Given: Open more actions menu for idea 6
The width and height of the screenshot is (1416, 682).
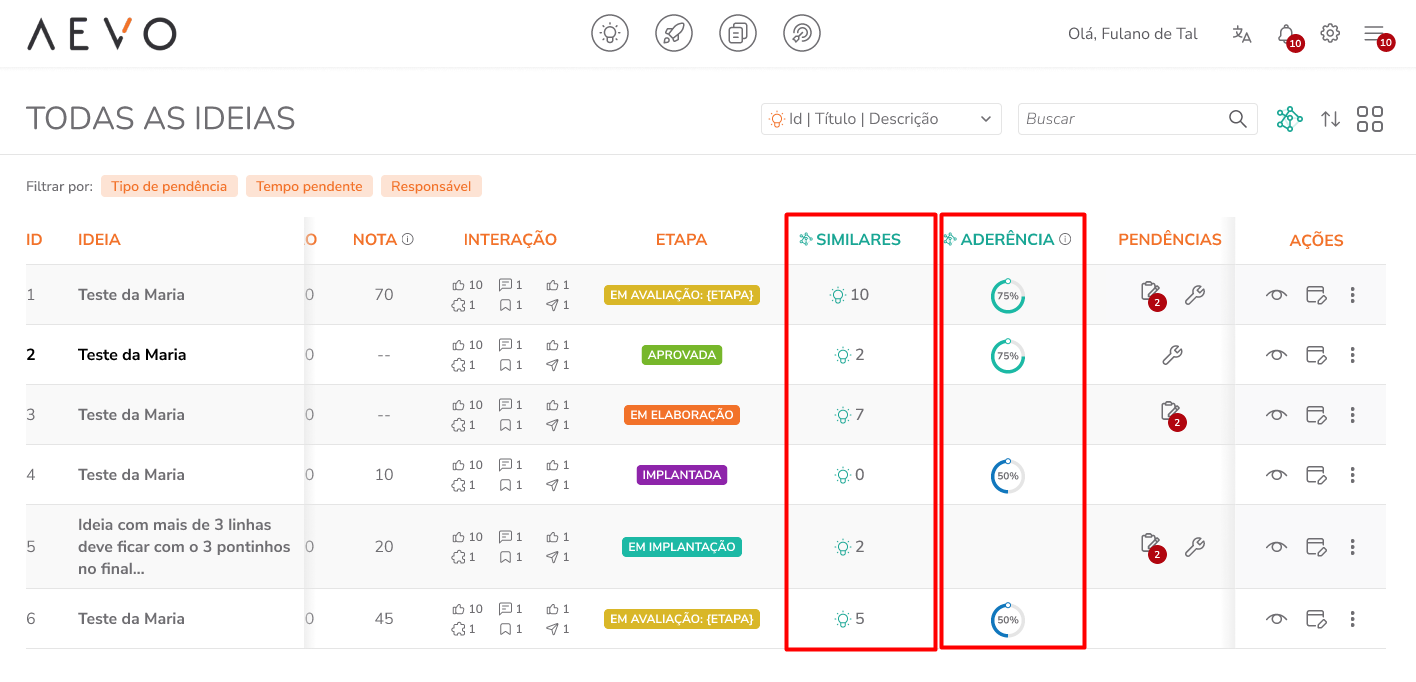Looking at the screenshot, I should [x=1353, y=619].
